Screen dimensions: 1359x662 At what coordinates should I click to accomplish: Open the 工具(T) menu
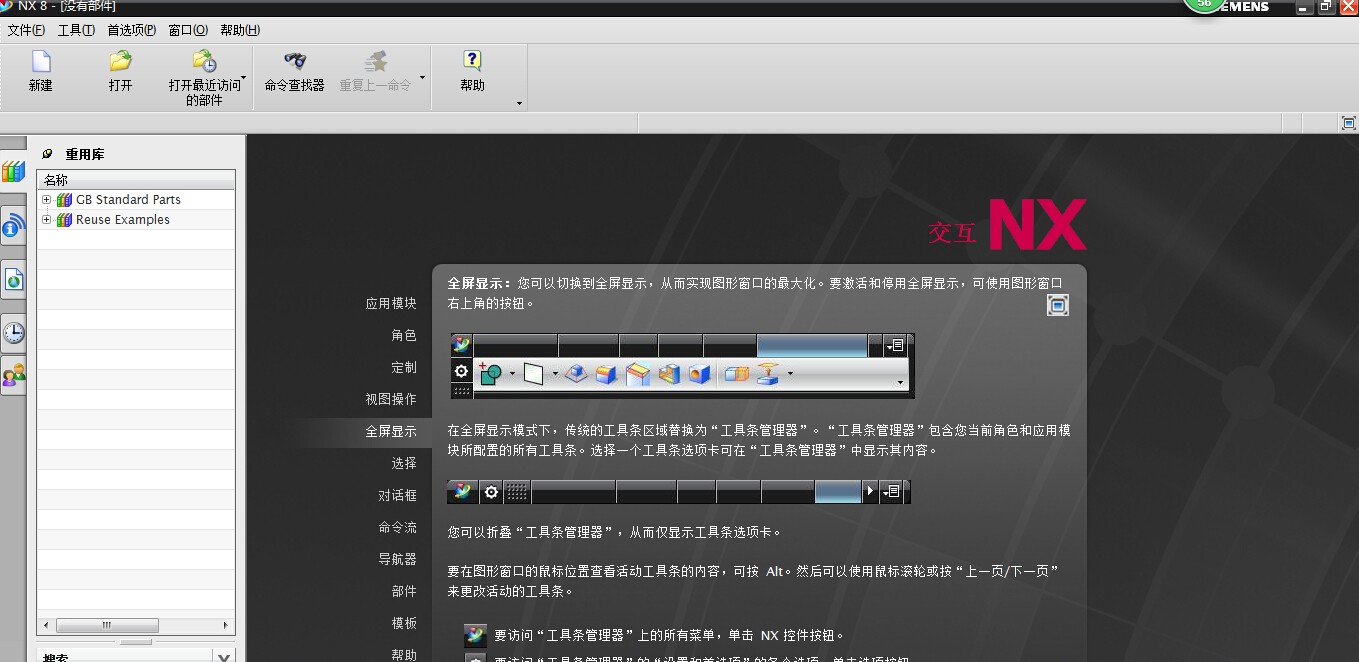(76, 30)
